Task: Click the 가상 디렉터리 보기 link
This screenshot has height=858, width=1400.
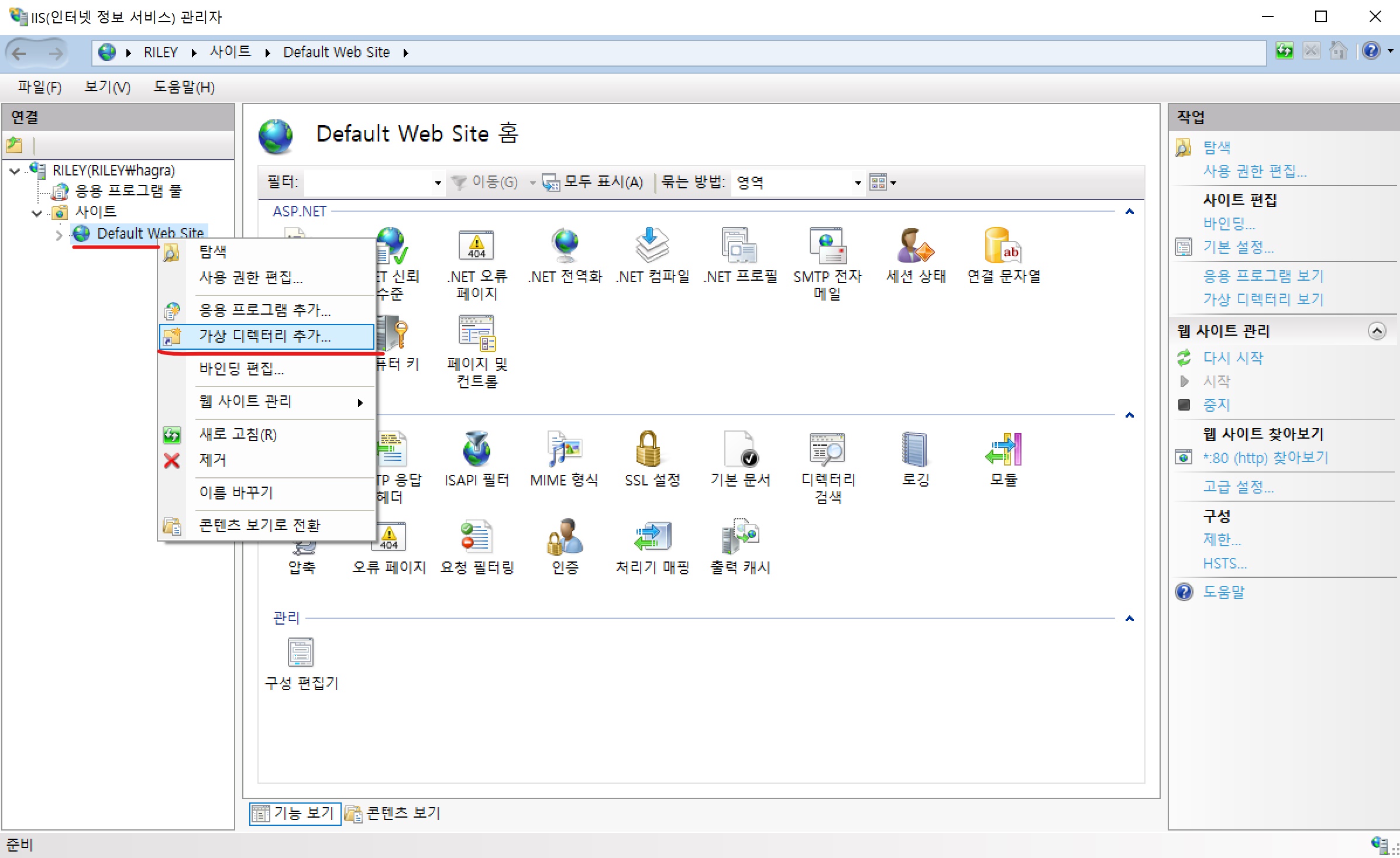Action: 1263,299
